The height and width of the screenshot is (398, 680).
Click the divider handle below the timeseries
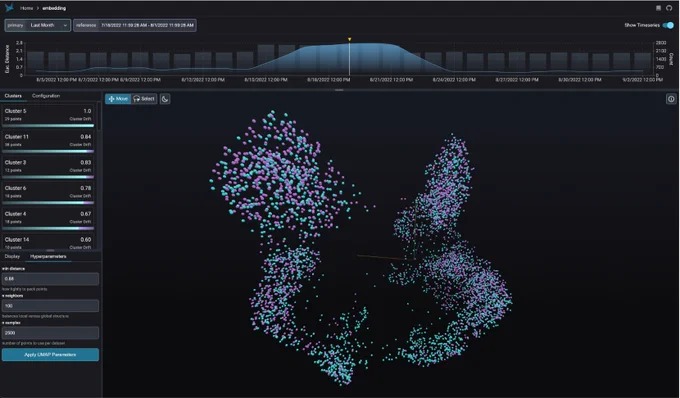pos(339,90)
